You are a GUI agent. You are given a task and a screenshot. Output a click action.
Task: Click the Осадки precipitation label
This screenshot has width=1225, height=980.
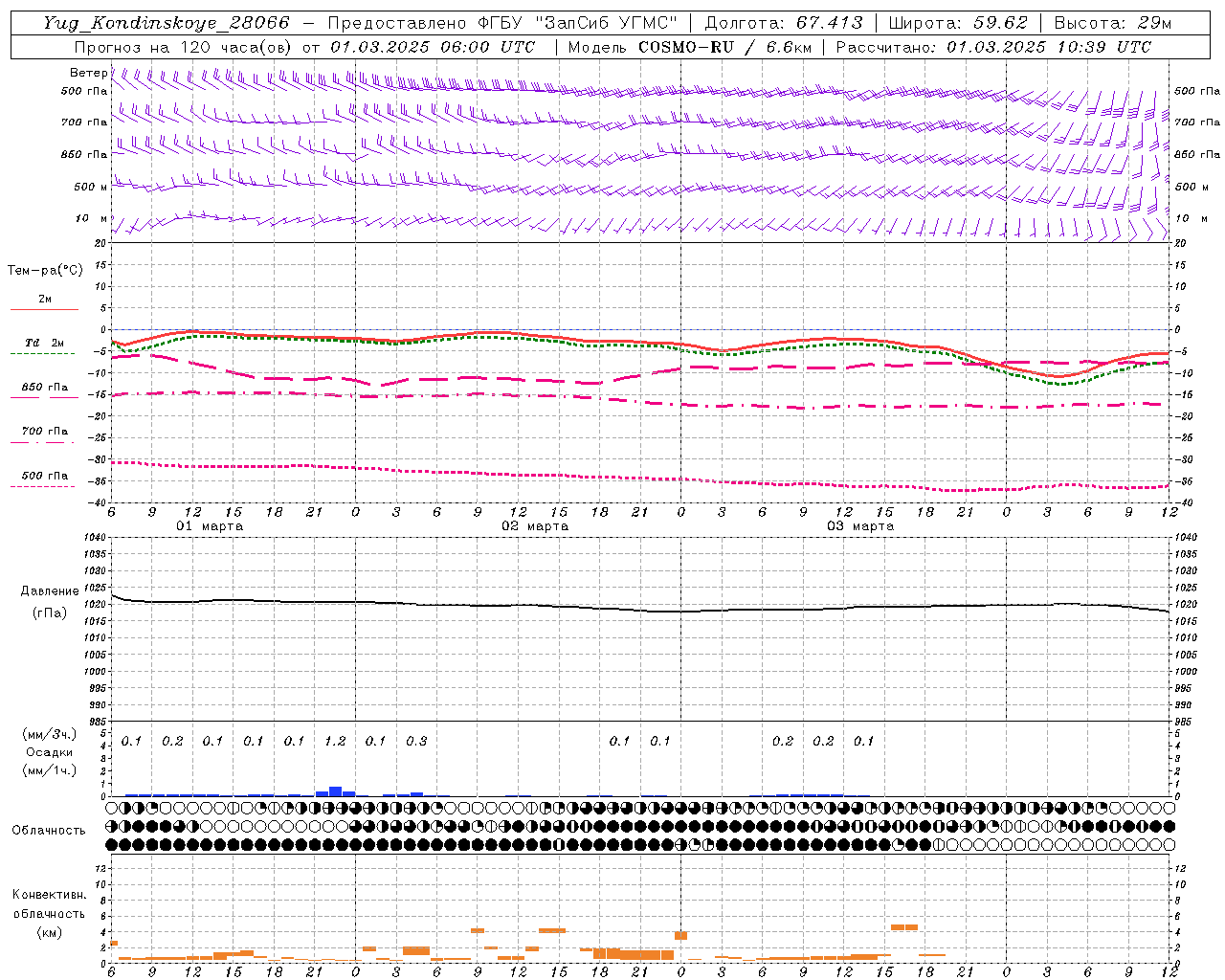point(50,752)
